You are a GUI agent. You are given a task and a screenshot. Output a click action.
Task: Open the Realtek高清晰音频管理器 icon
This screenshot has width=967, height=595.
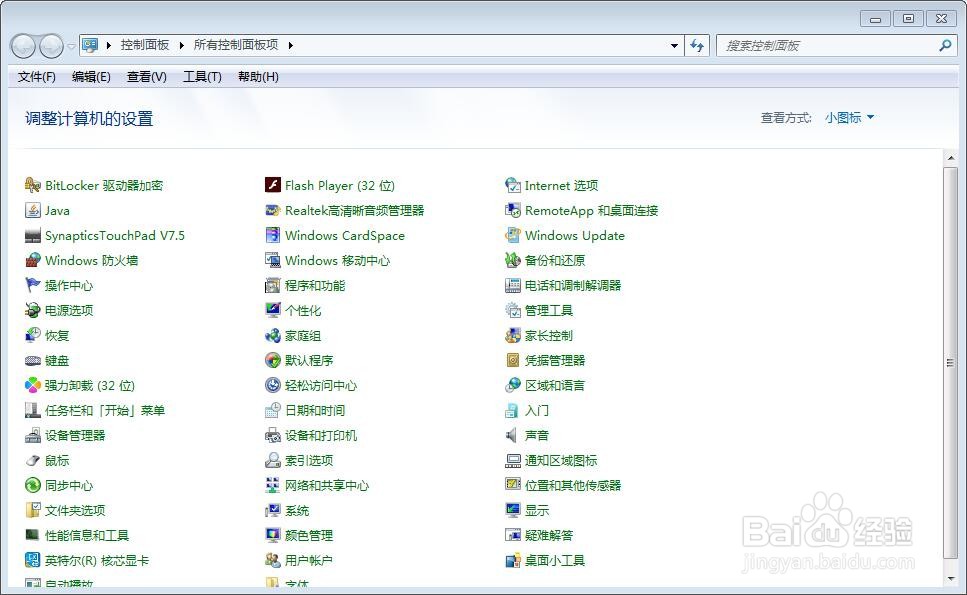pyautogui.click(x=273, y=210)
